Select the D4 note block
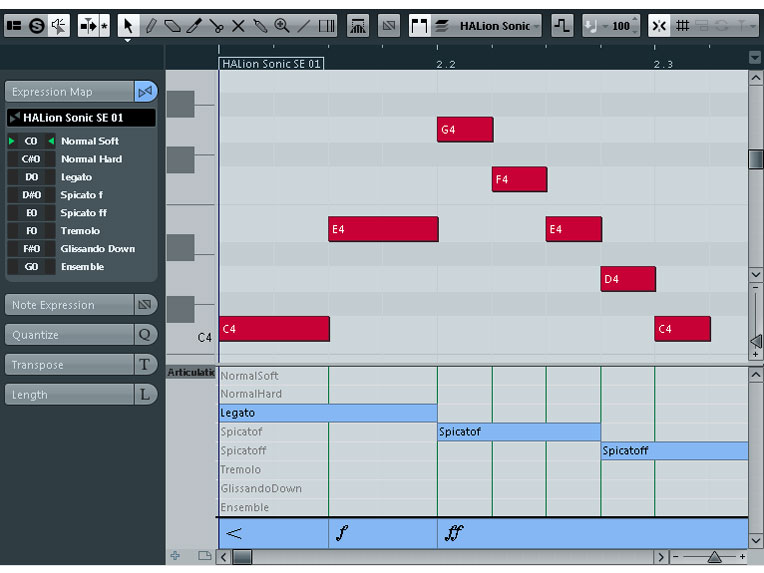764x573 pixels. click(628, 279)
